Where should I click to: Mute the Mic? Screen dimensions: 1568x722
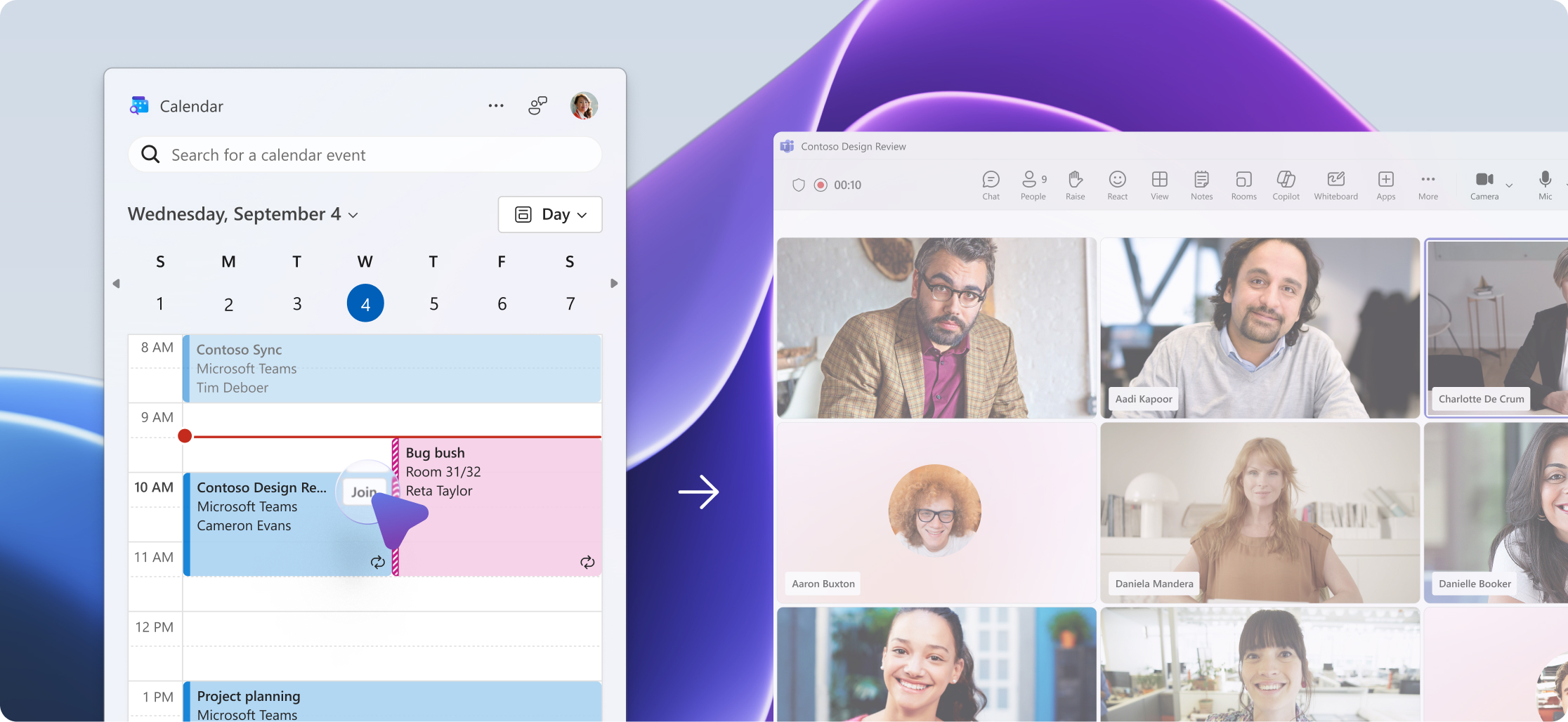1545,185
